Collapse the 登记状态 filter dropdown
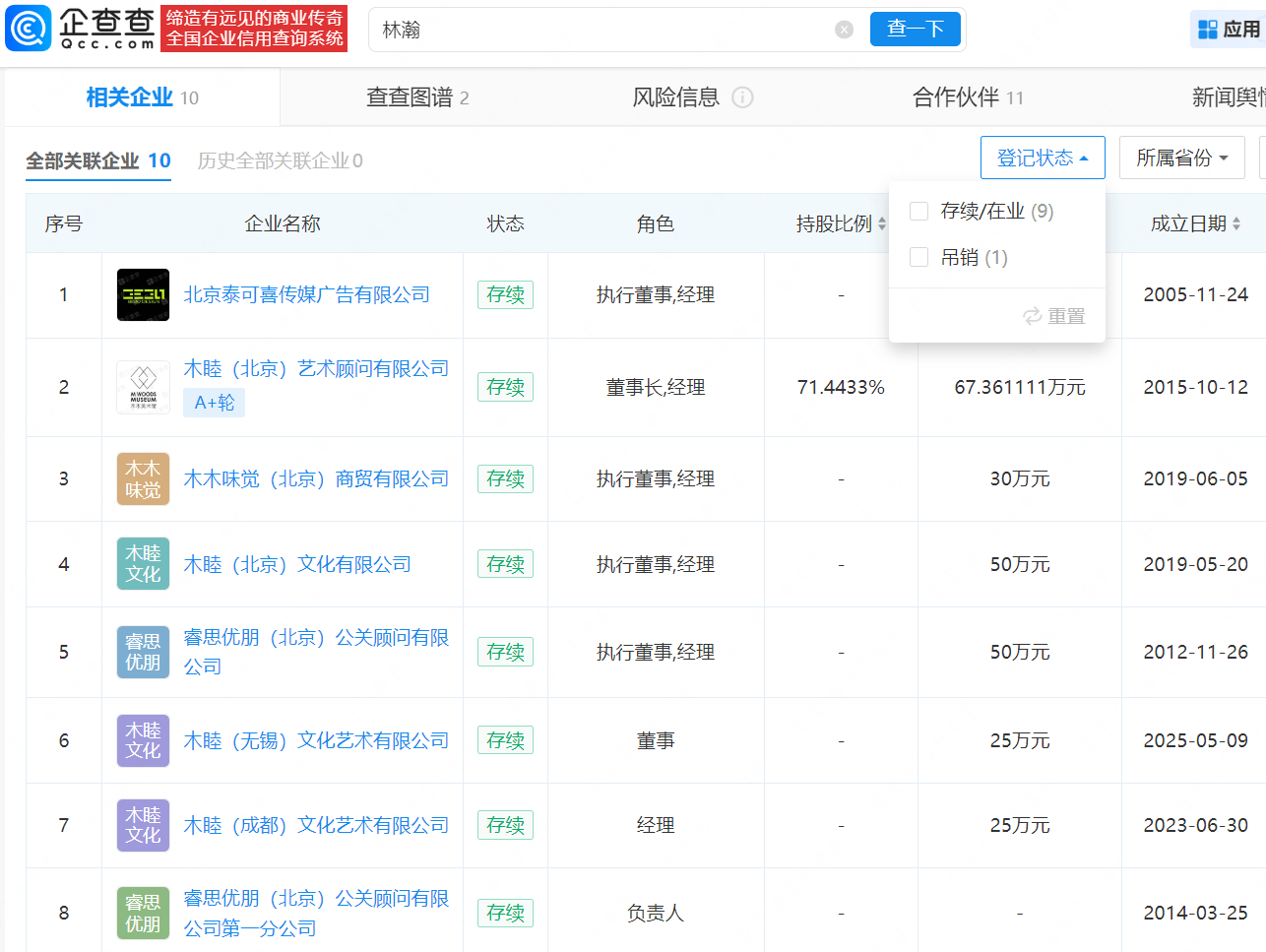Screen dimensions: 1266x952 1043,158
